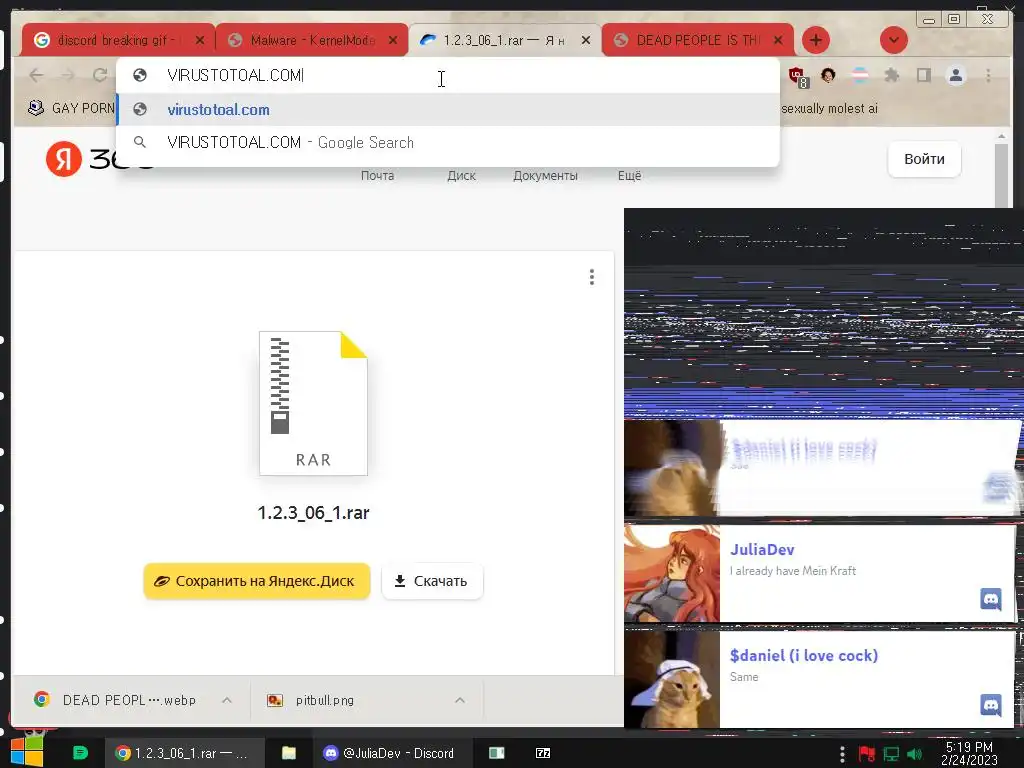Open $daniel's 'Same' Discord notification
Image resolution: width=1024 pixels, height=768 pixels.
(x=820, y=679)
